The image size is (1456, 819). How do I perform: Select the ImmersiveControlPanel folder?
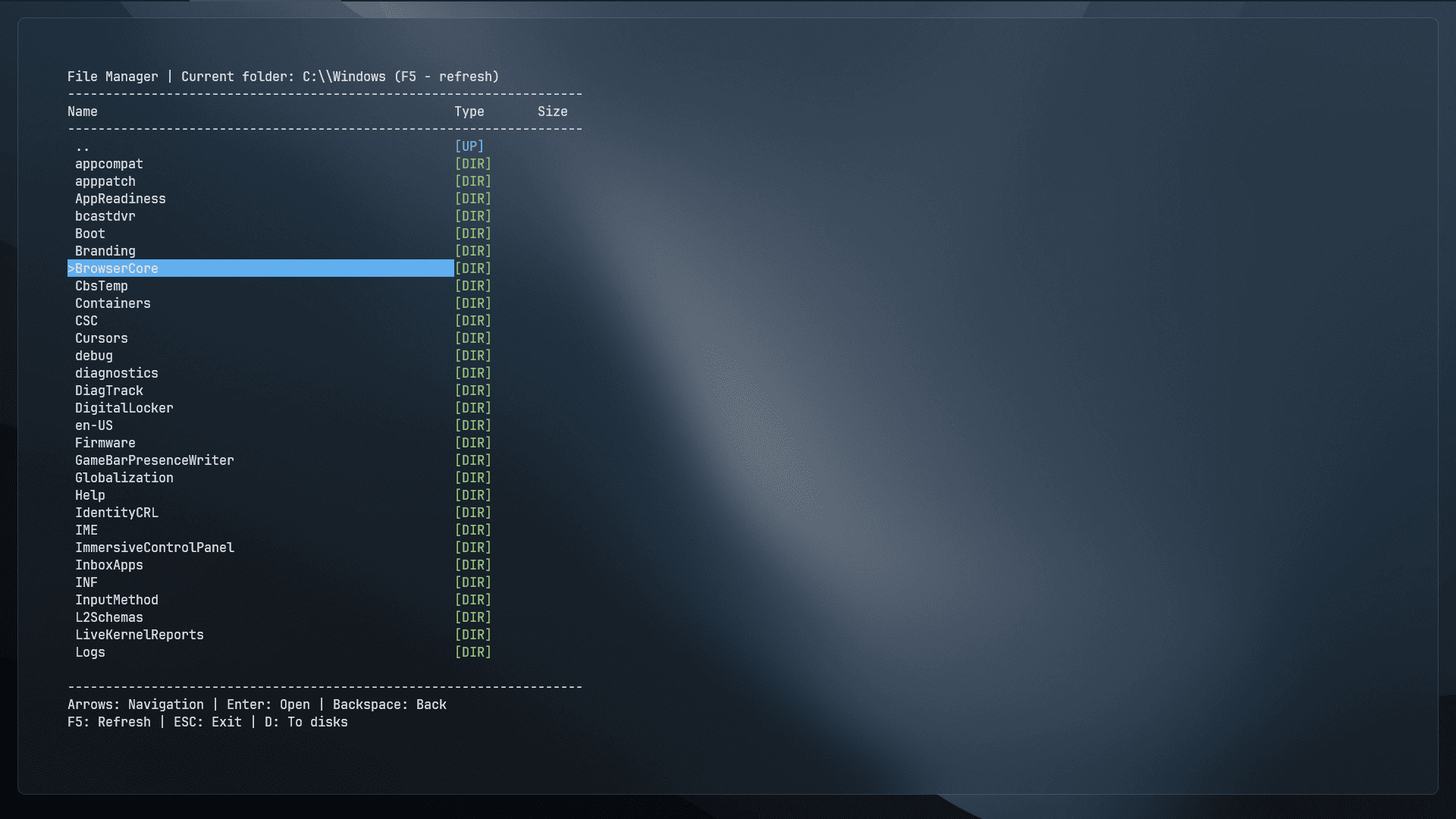155,548
